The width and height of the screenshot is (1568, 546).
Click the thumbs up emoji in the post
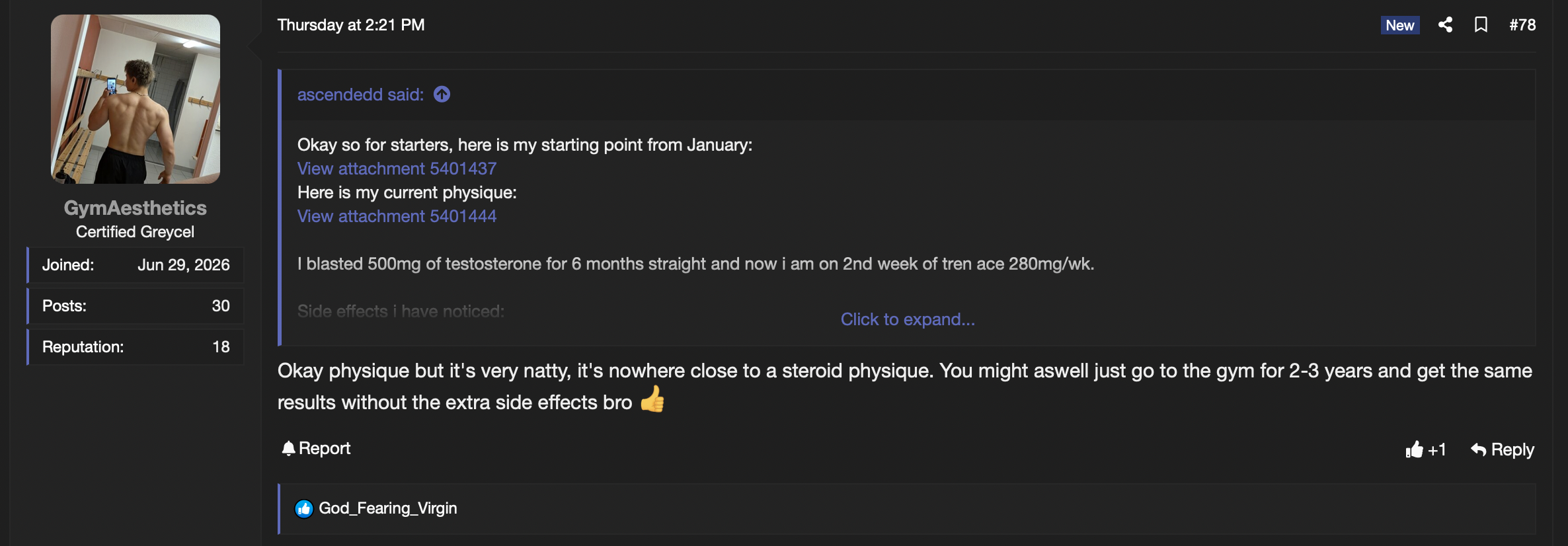click(652, 399)
